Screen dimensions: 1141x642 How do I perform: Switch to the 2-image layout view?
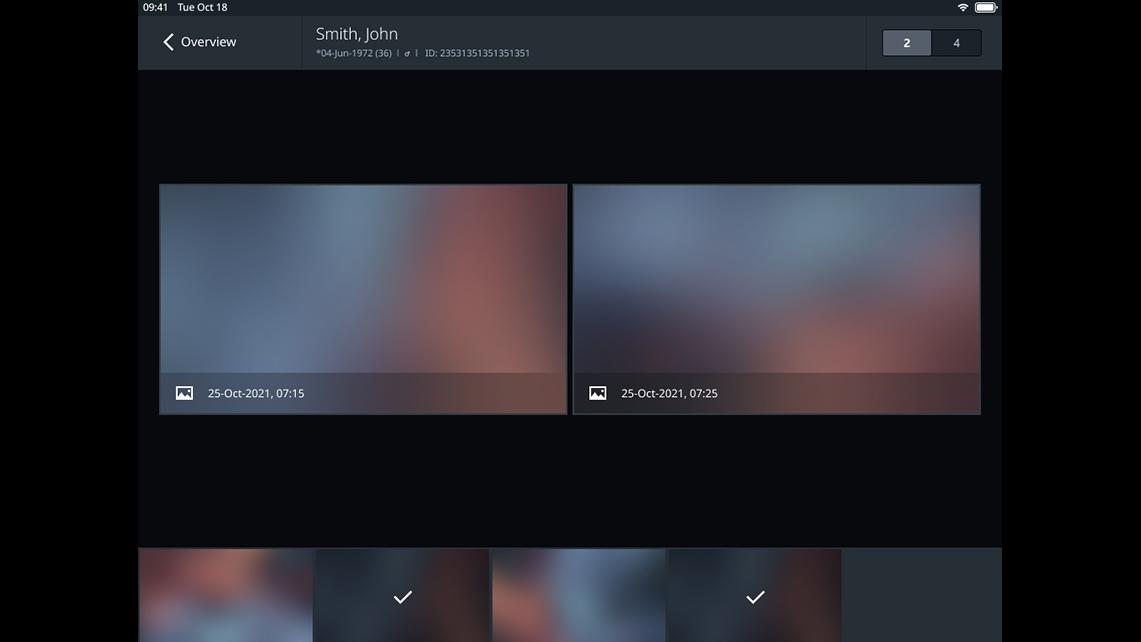point(907,43)
